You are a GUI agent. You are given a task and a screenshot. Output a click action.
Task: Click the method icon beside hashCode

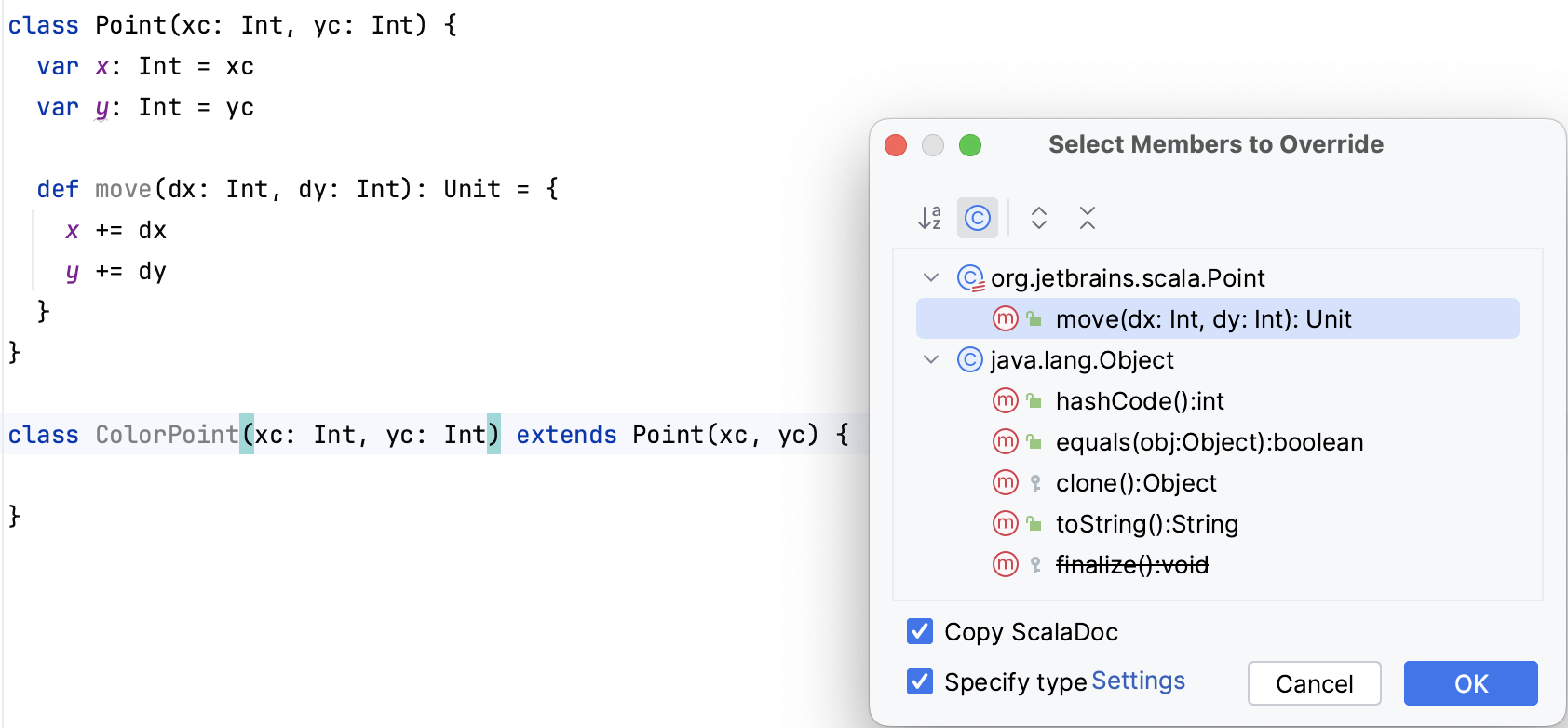click(x=1006, y=401)
